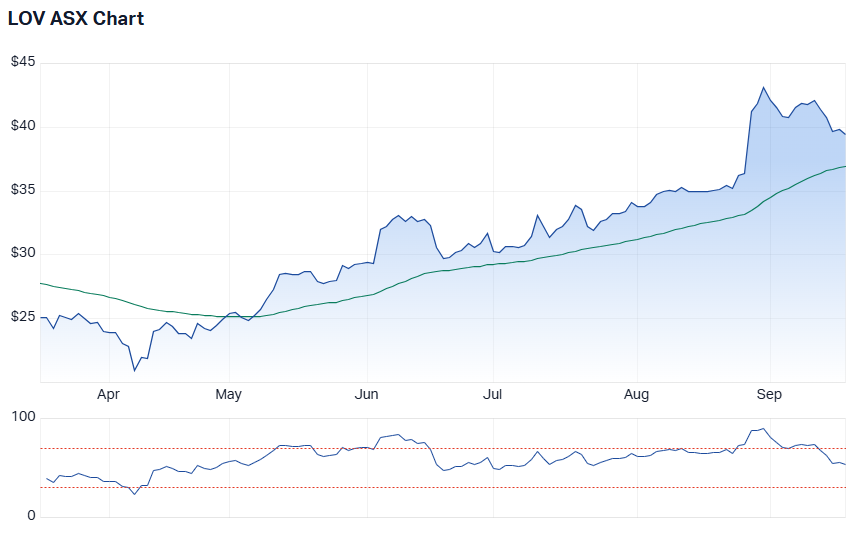Click the $35 price axis label

point(23,190)
